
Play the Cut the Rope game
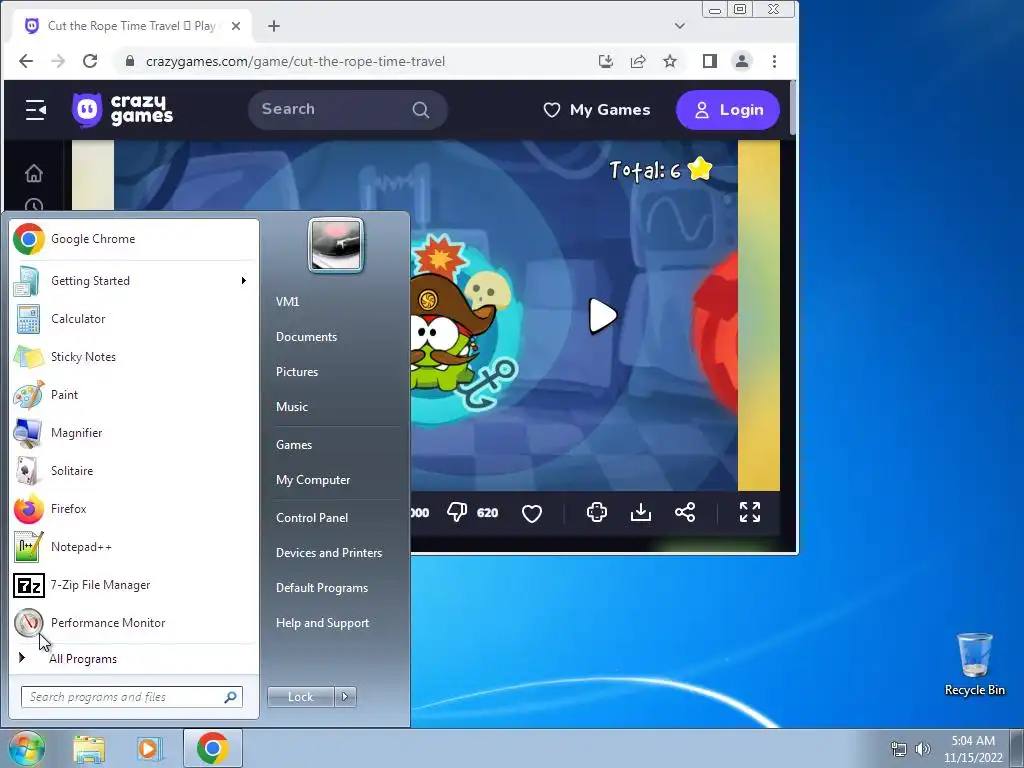tap(602, 316)
